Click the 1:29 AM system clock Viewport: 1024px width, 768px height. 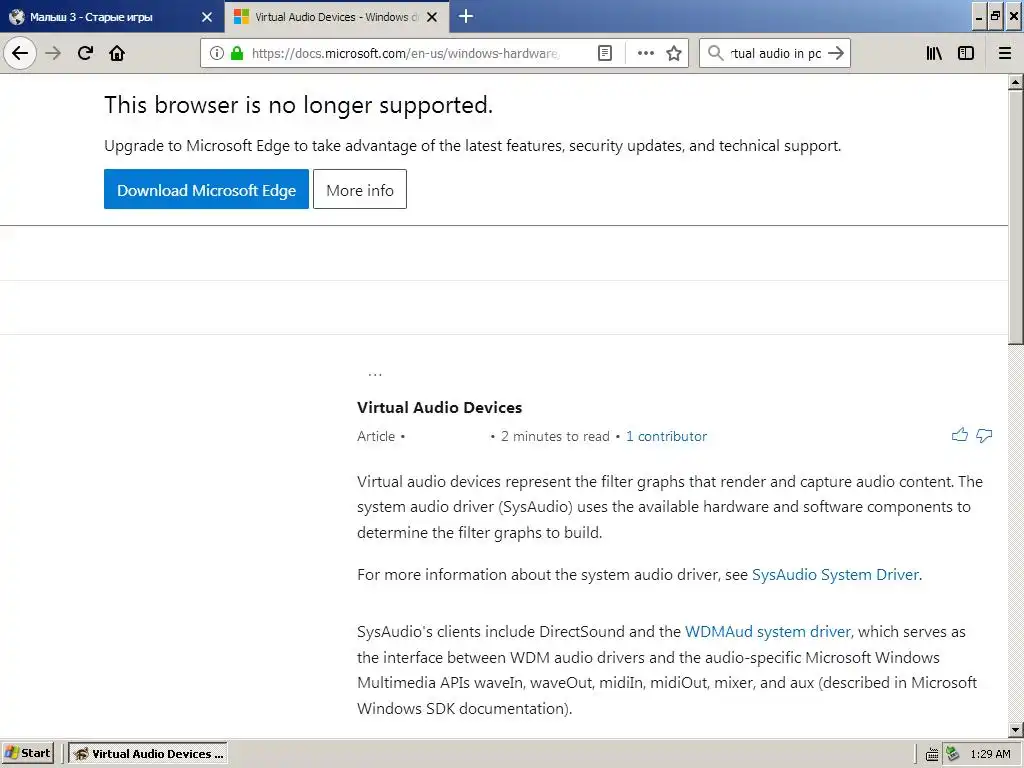pos(990,754)
